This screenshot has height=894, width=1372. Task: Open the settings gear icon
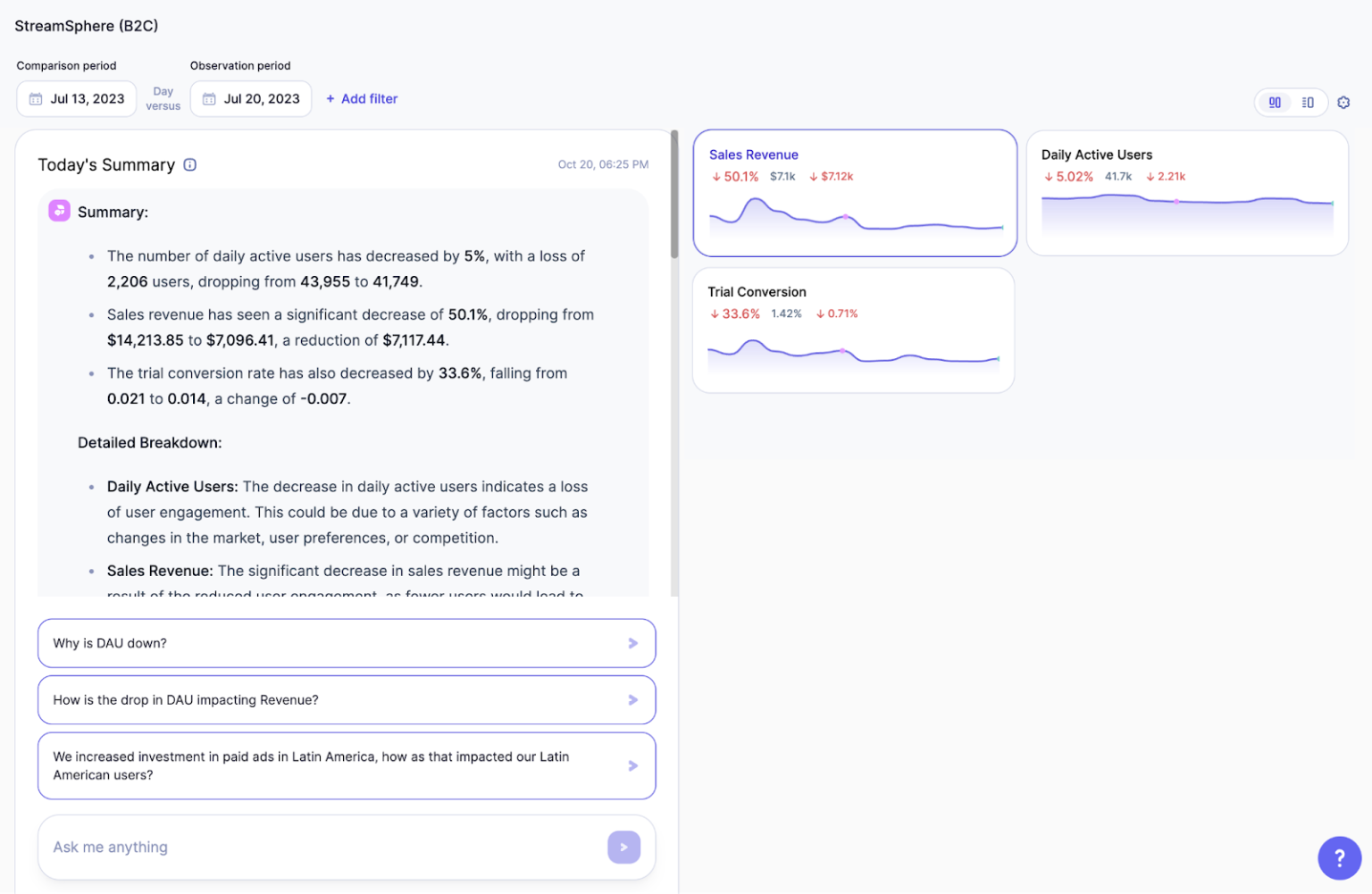(x=1343, y=103)
